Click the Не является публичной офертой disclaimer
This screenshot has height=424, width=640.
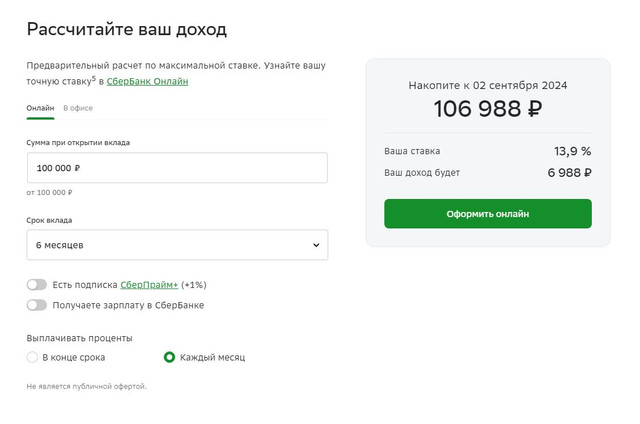87,386
